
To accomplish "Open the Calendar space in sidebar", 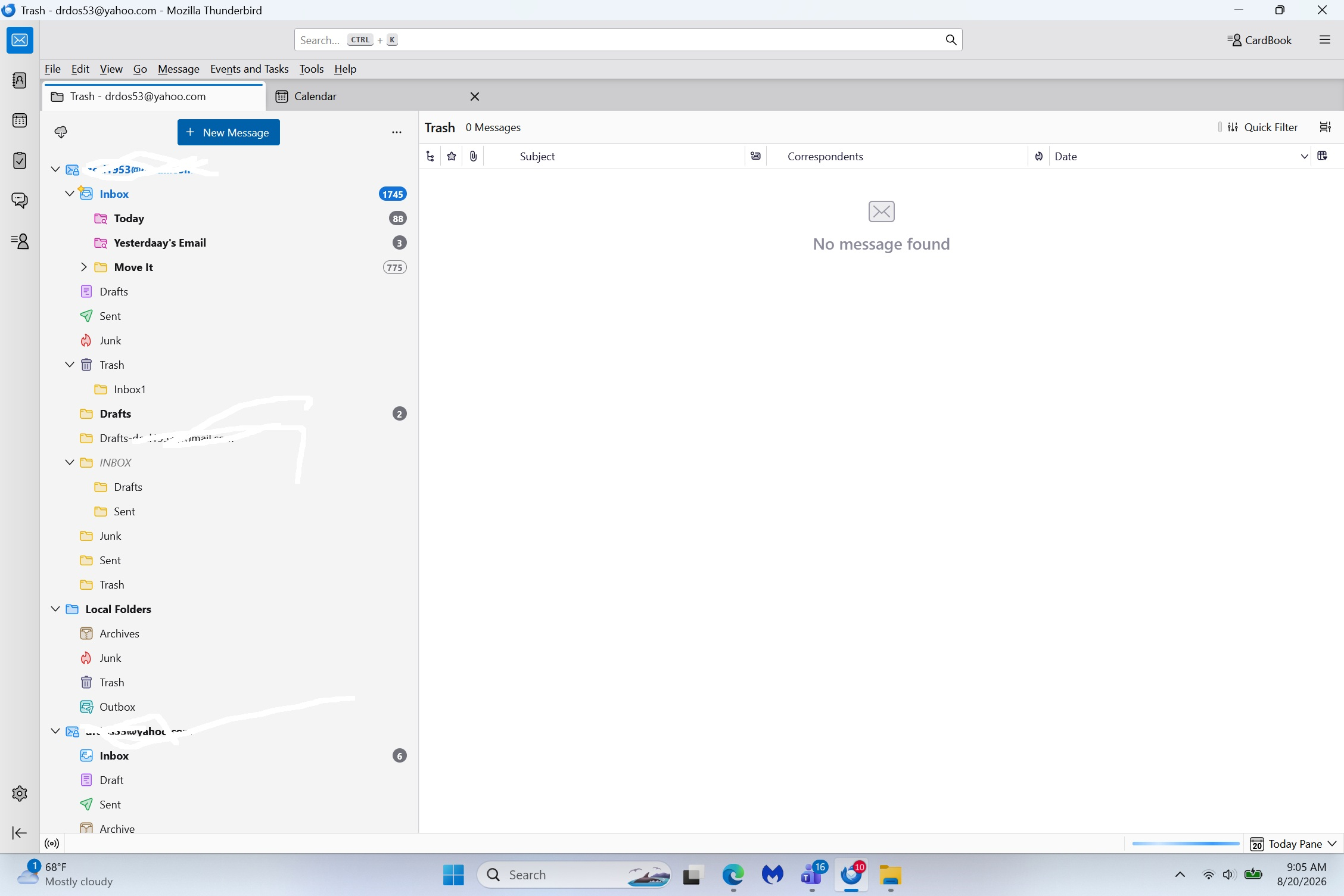I will pos(20,120).
